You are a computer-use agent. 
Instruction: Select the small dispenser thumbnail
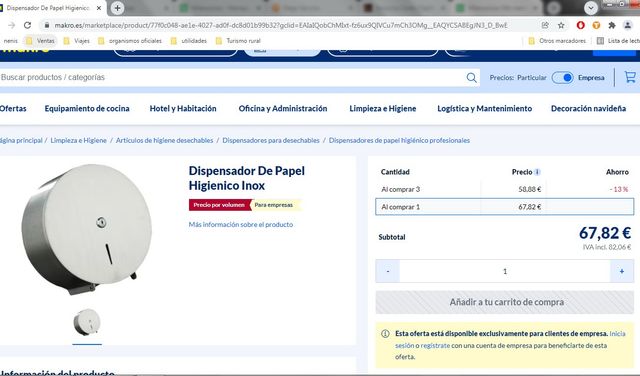click(87, 322)
